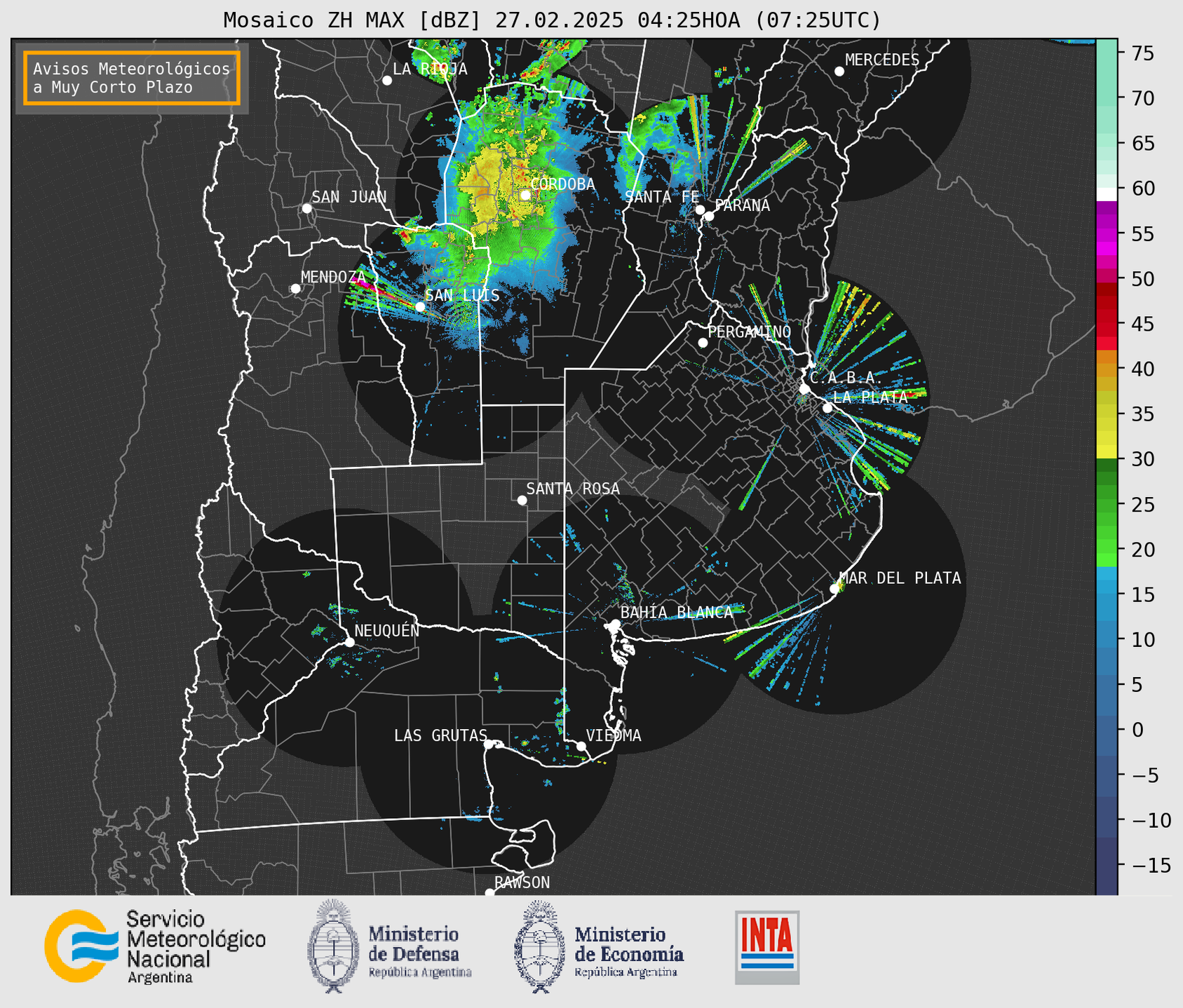The image size is (1183, 1008).
Task: Click the 0 label on the dBZ scale
Action: 1137,730
